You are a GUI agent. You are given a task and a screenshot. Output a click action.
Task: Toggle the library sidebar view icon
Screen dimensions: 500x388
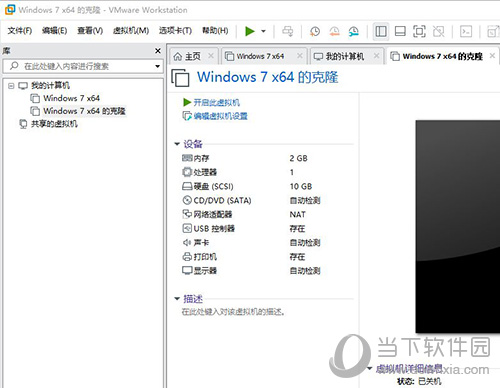(381, 31)
